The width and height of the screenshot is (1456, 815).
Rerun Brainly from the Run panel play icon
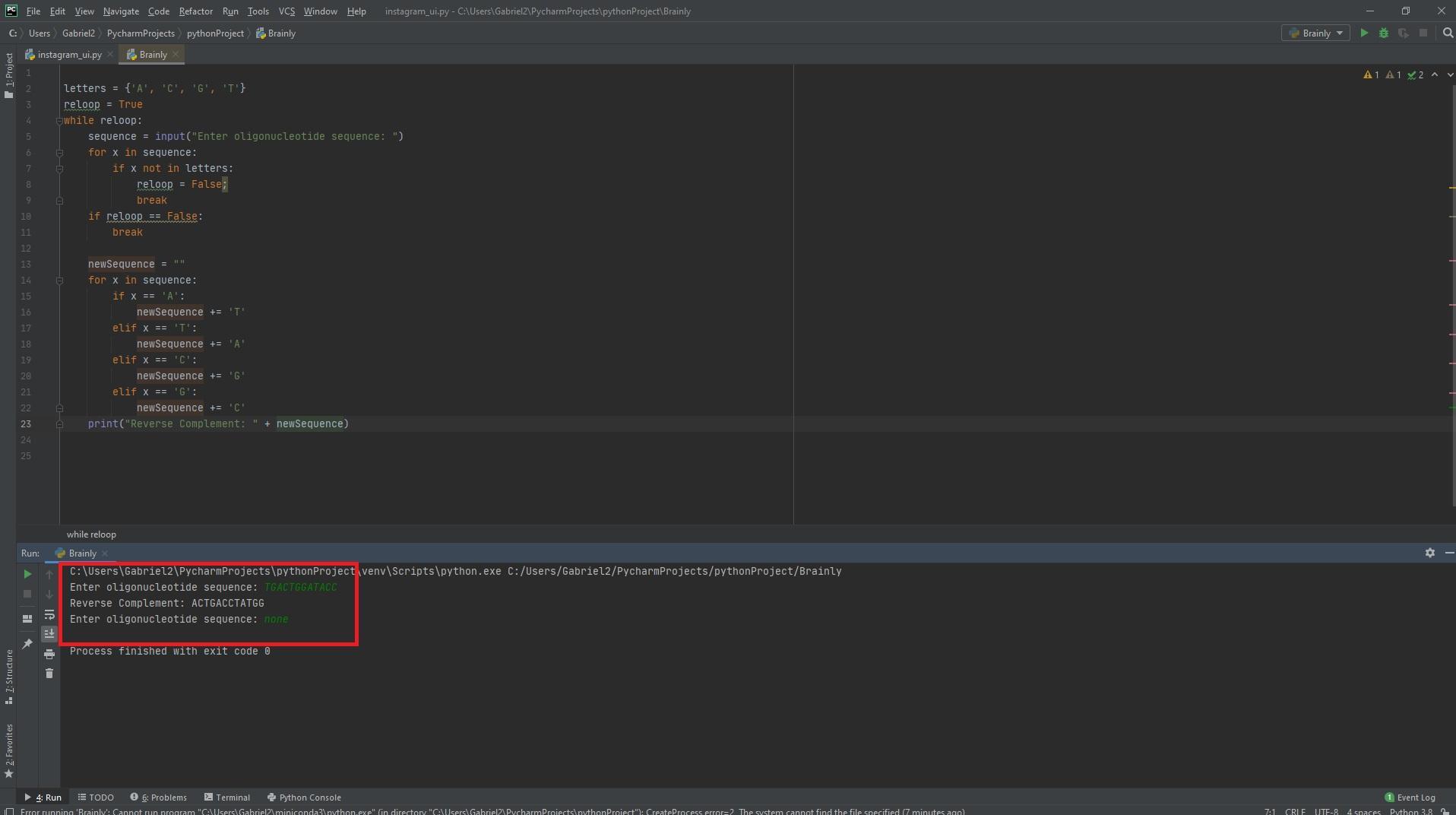(27, 574)
